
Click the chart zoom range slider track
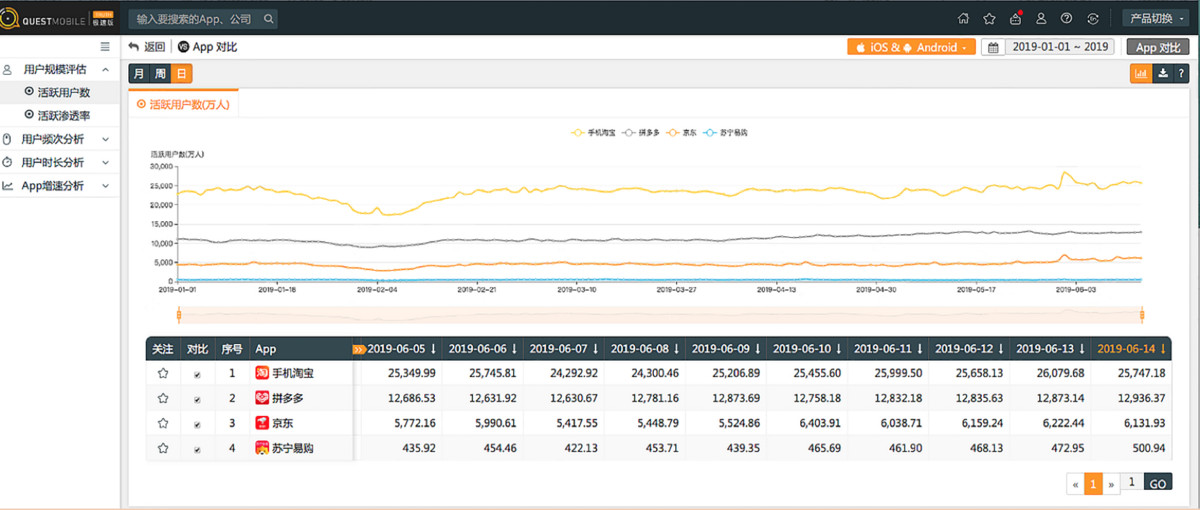point(660,315)
